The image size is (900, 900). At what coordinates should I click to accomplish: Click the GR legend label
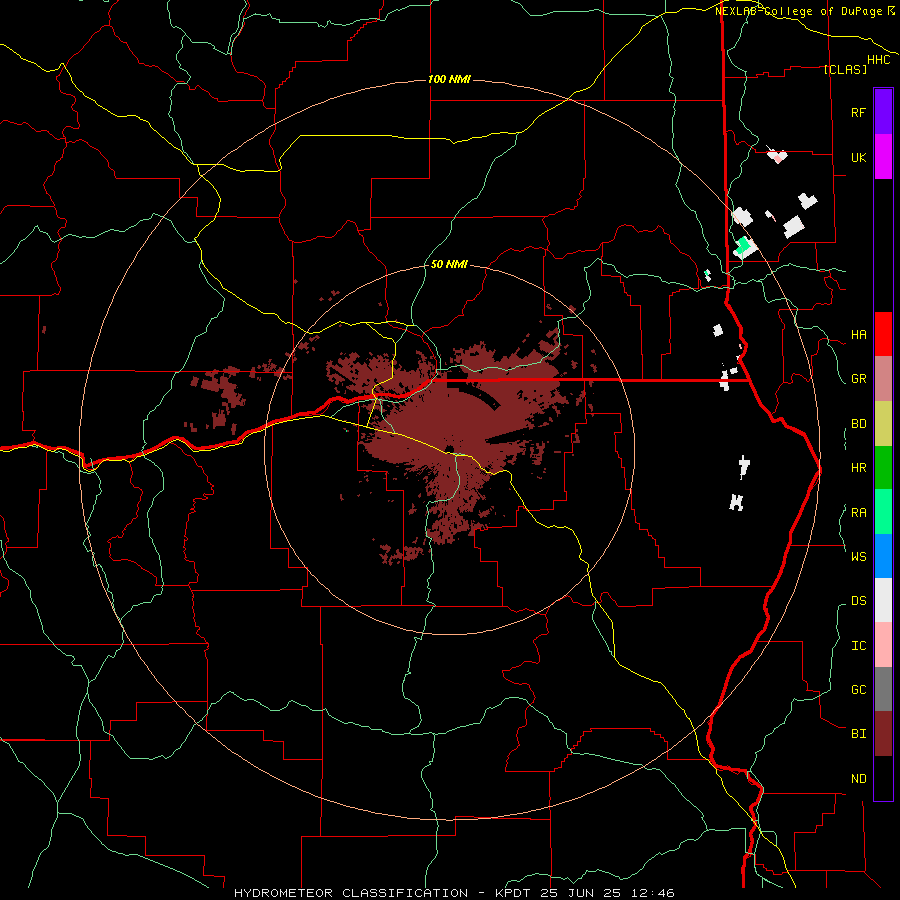tap(858, 379)
